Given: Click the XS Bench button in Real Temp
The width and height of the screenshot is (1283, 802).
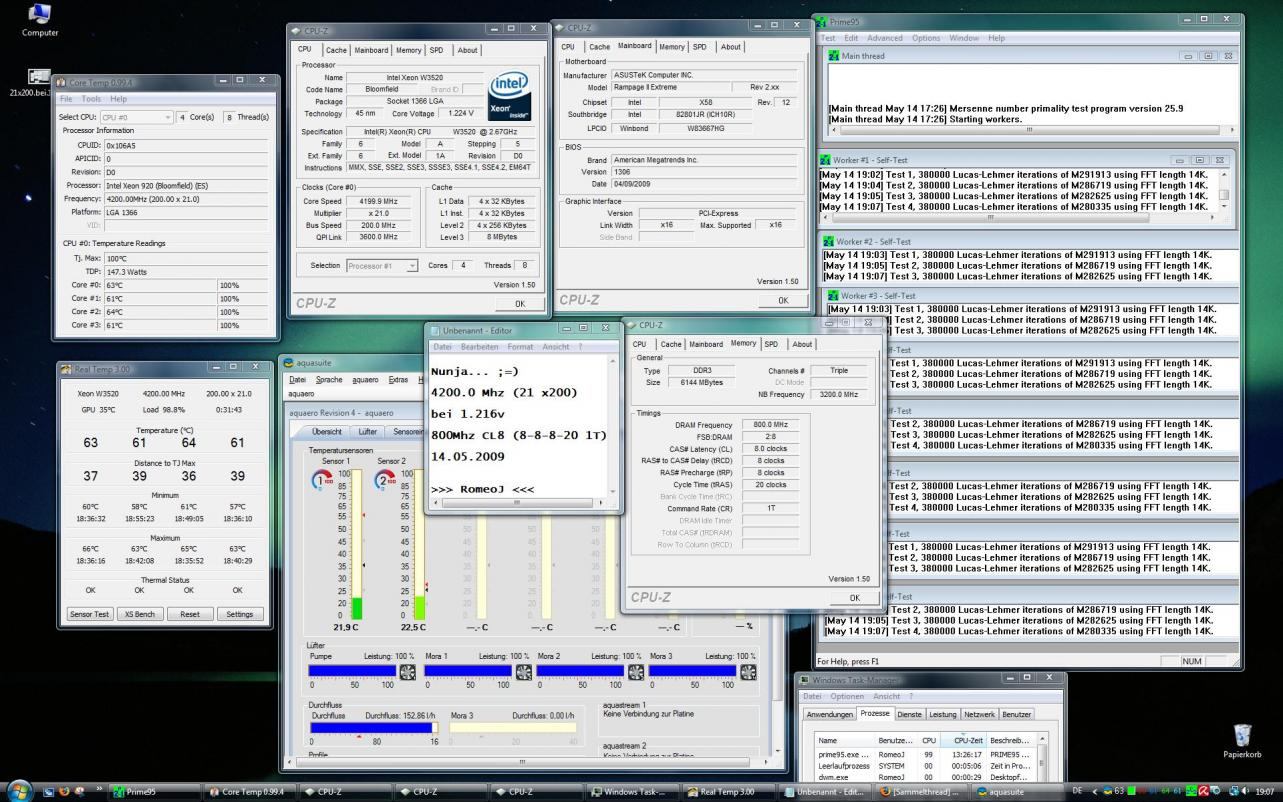Looking at the screenshot, I should coord(140,614).
